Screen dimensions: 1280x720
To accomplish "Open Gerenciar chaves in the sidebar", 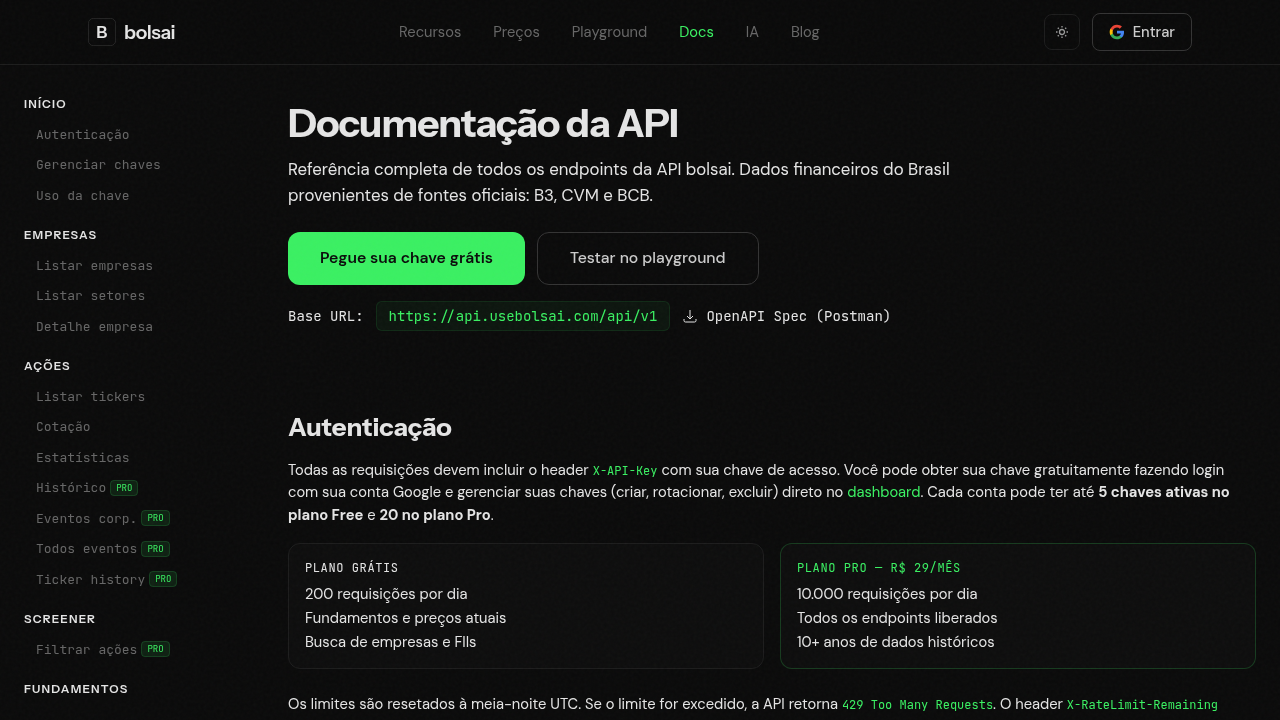I will [98, 165].
